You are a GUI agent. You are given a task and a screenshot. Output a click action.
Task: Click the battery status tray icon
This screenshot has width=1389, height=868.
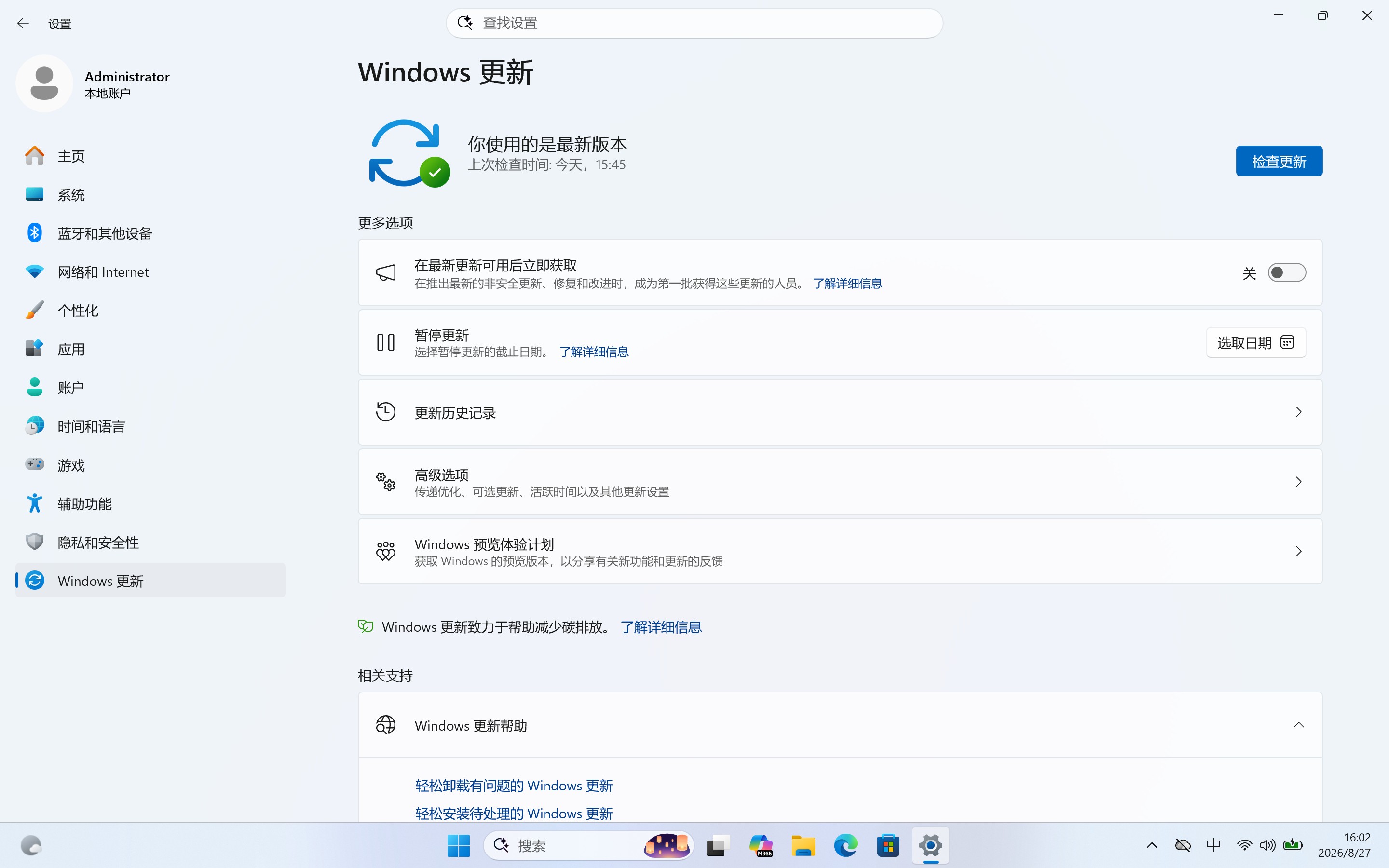click(1293, 845)
